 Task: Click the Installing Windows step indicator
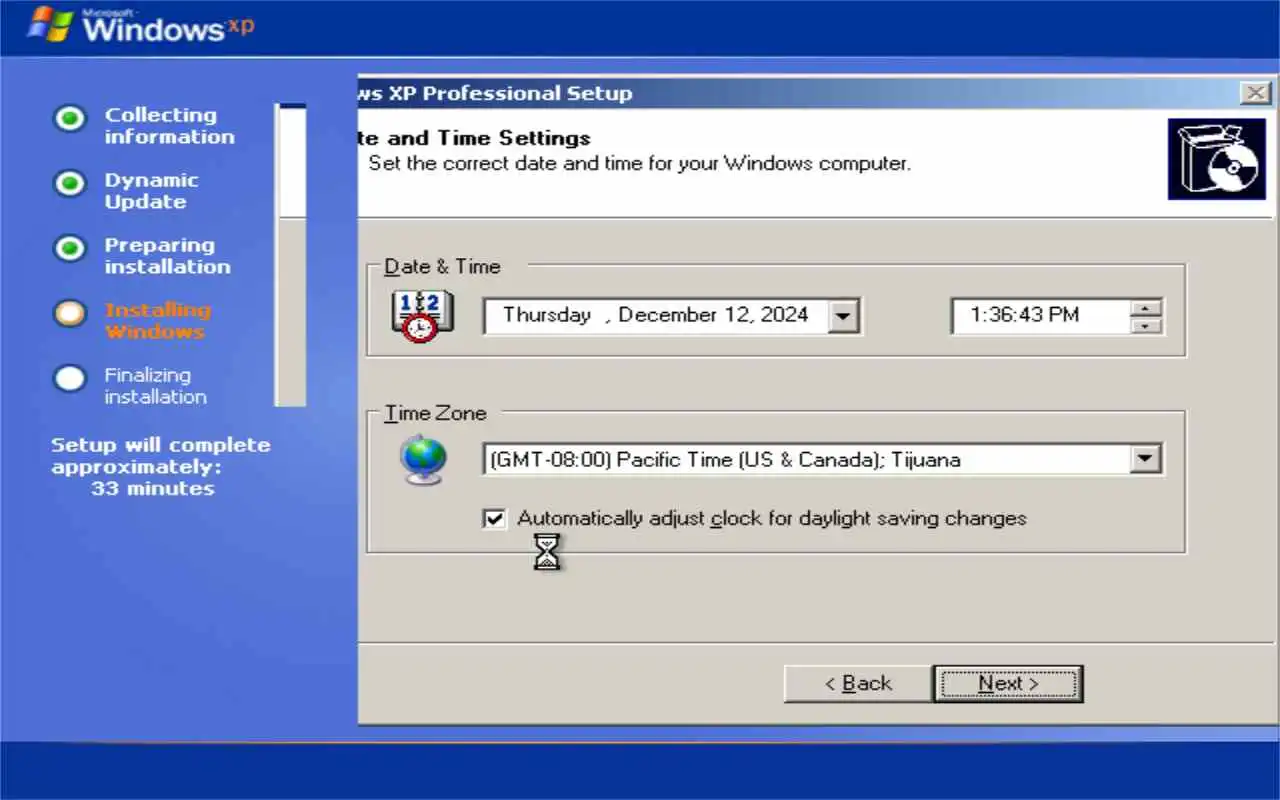tap(69, 313)
